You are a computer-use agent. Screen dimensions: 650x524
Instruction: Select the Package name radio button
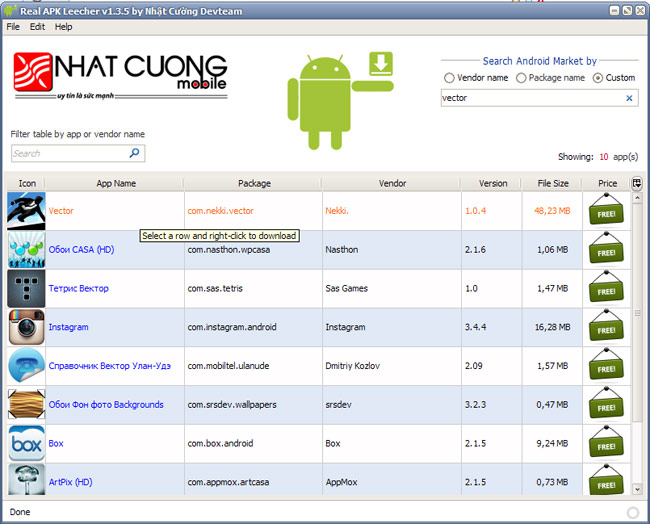[521, 78]
